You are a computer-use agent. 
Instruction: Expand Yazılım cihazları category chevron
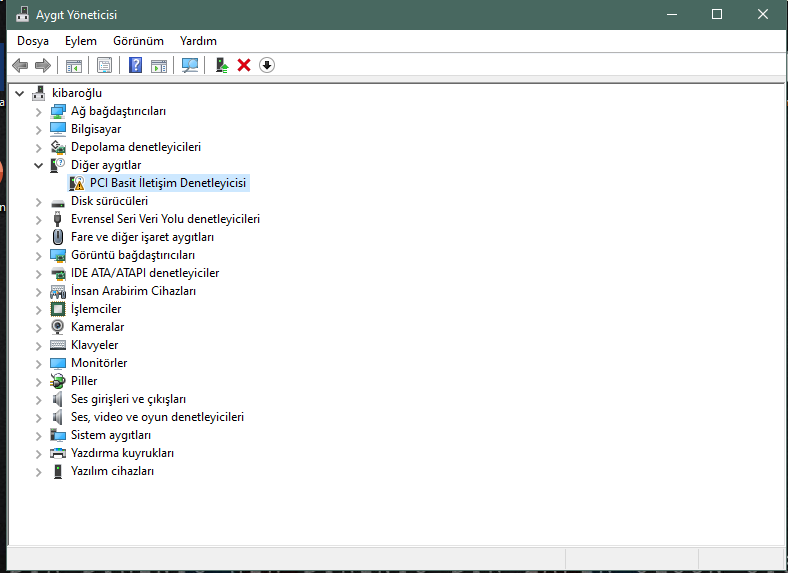tap(39, 472)
